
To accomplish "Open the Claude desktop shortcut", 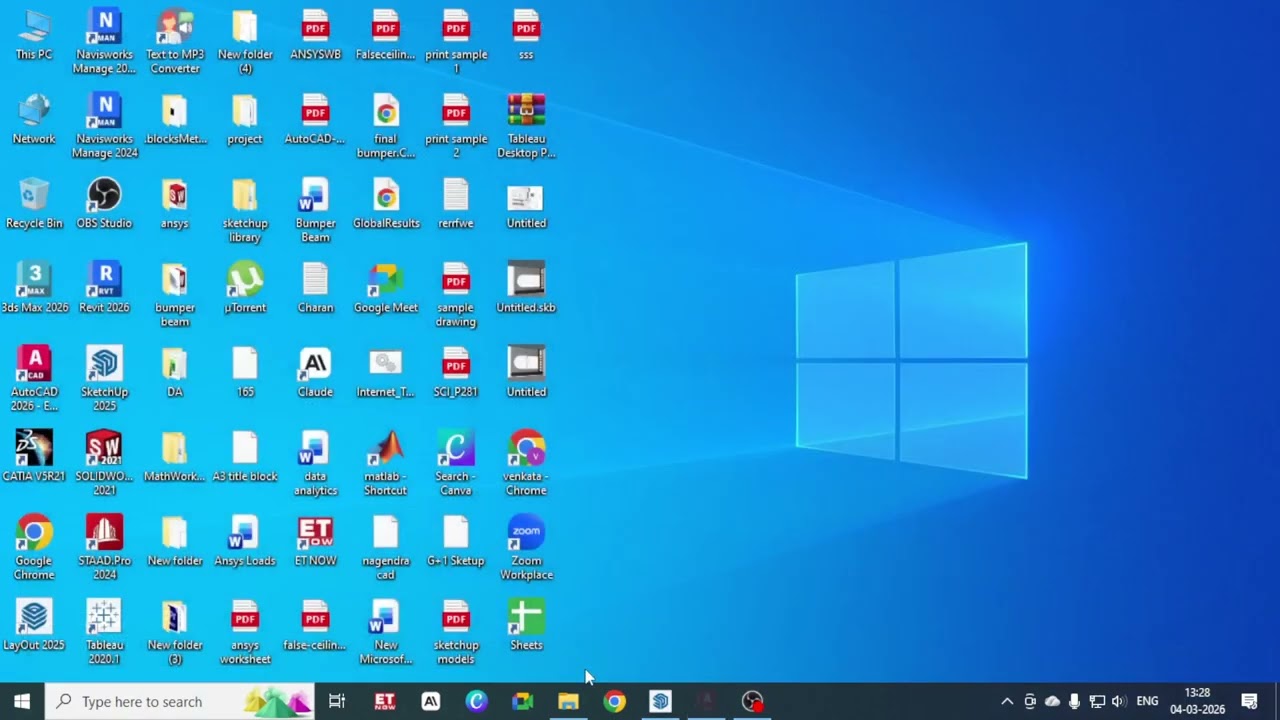I will click(x=315, y=373).
